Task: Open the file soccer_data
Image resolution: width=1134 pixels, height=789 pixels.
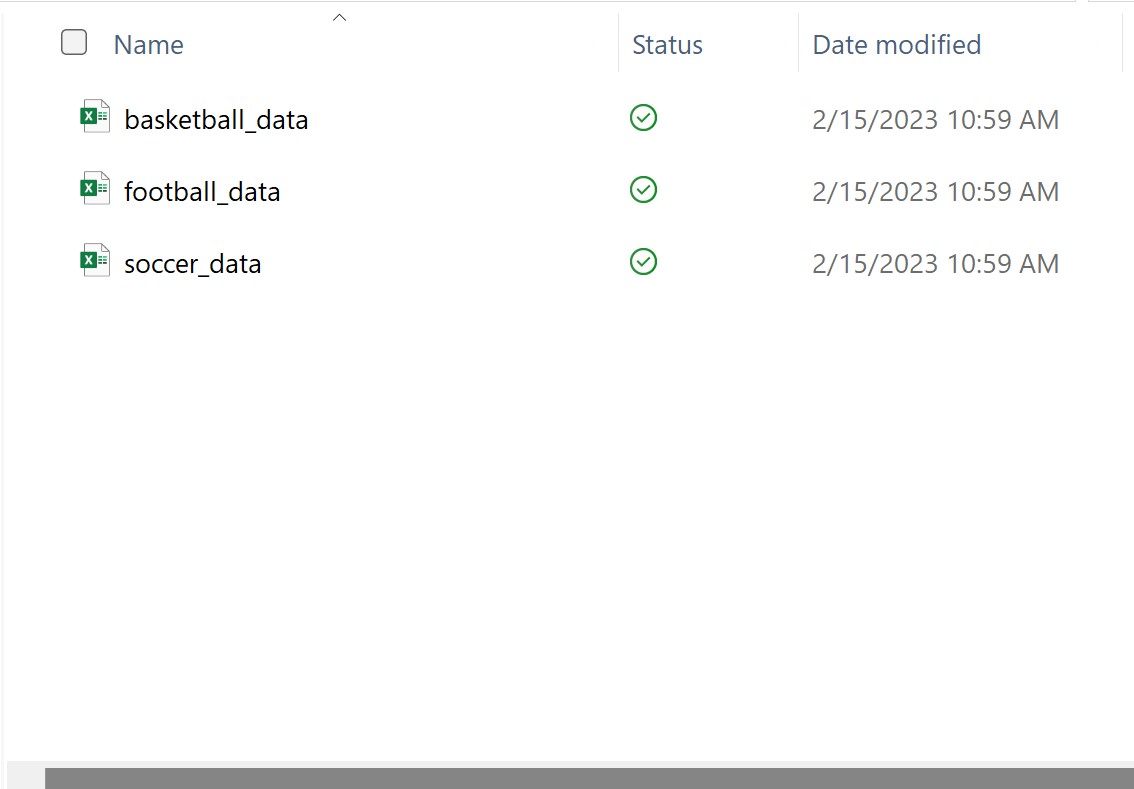Action: click(x=192, y=263)
